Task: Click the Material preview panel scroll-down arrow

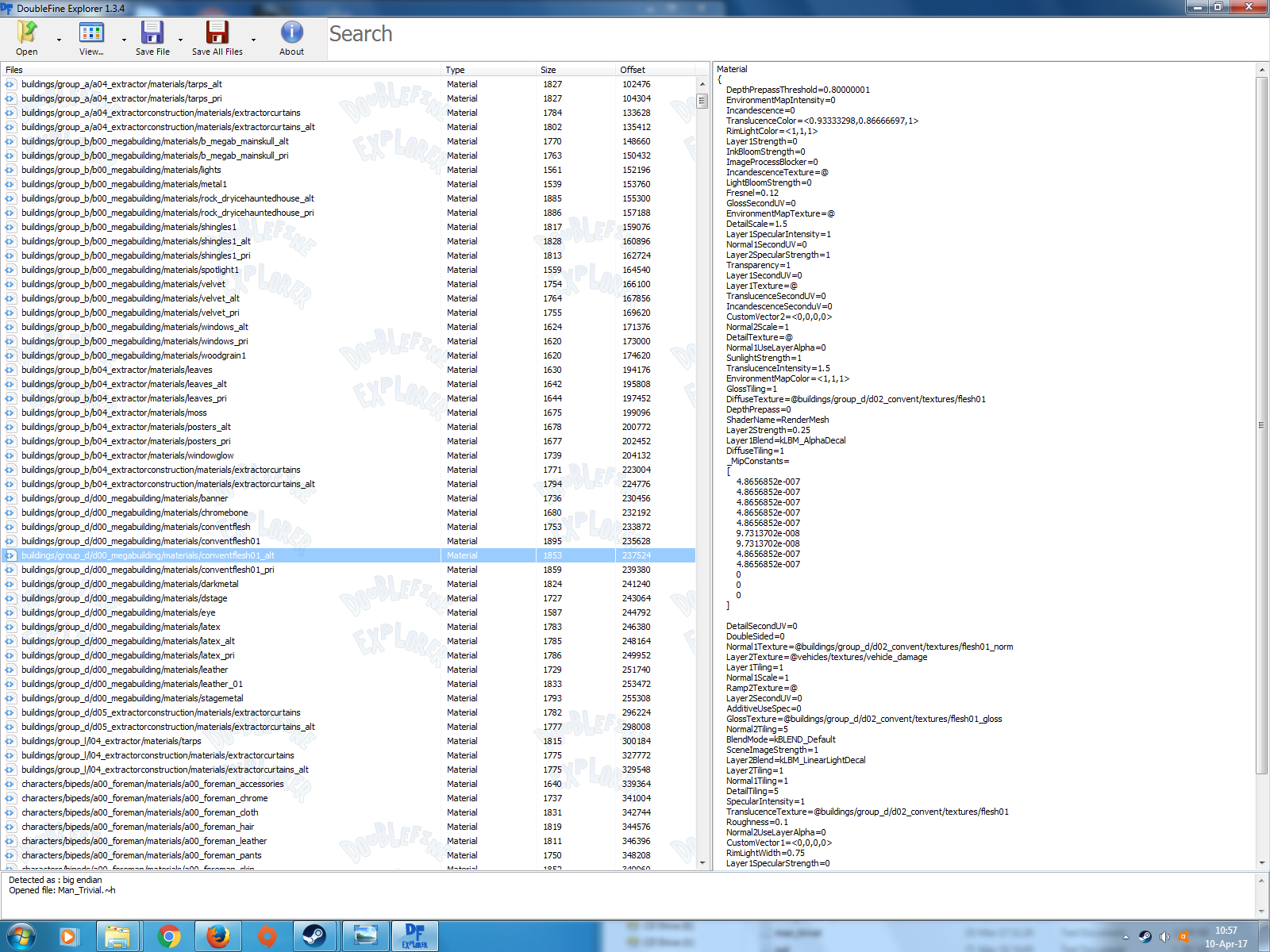Action: click(x=1261, y=863)
